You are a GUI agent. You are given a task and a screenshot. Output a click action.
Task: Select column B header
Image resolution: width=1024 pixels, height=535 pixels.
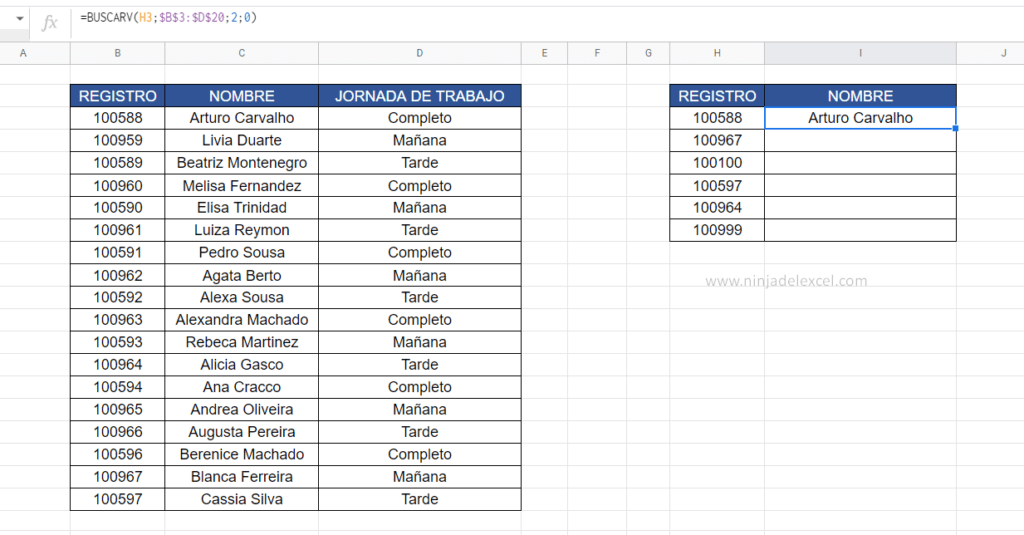tap(117, 53)
